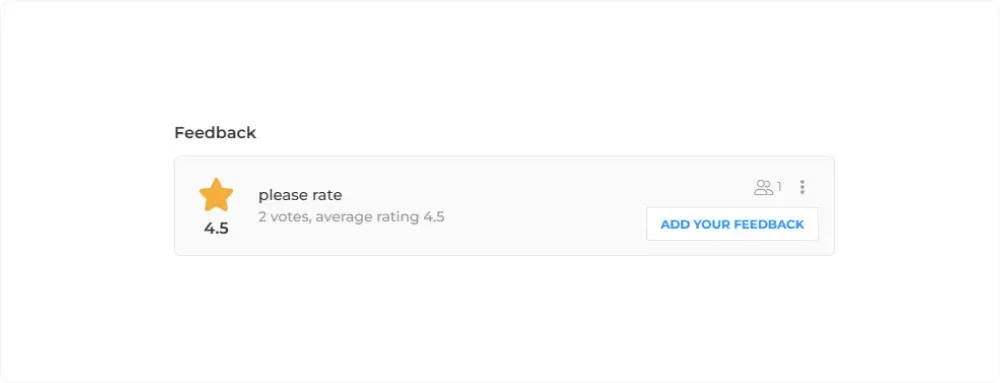Select the bold 4.5 rating value

tap(216, 228)
